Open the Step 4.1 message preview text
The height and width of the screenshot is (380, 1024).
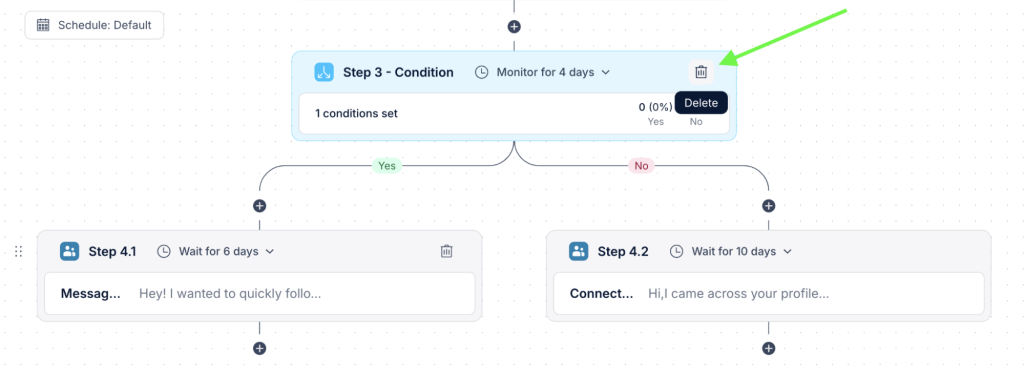click(x=230, y=294)
